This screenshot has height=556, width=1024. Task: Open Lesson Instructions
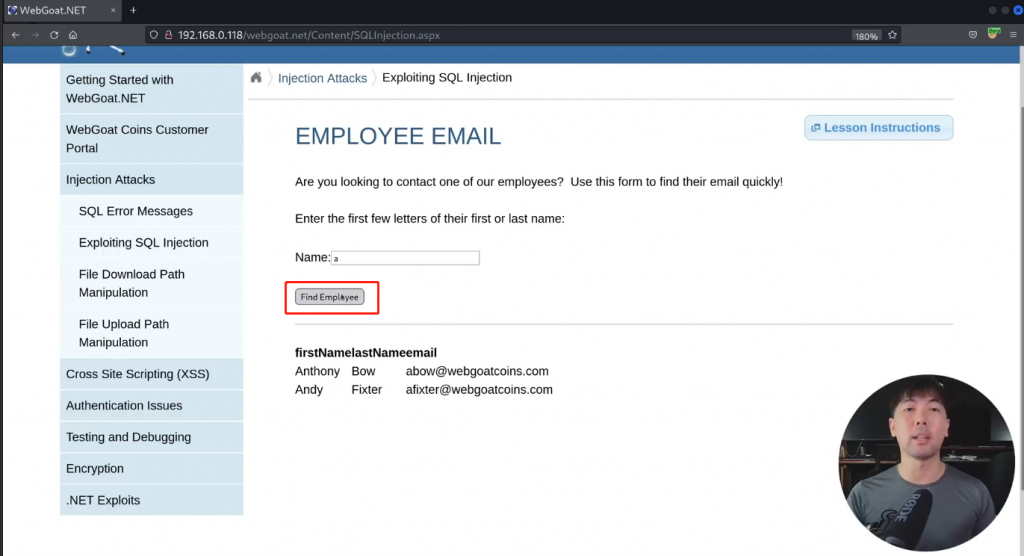(878, 127)
